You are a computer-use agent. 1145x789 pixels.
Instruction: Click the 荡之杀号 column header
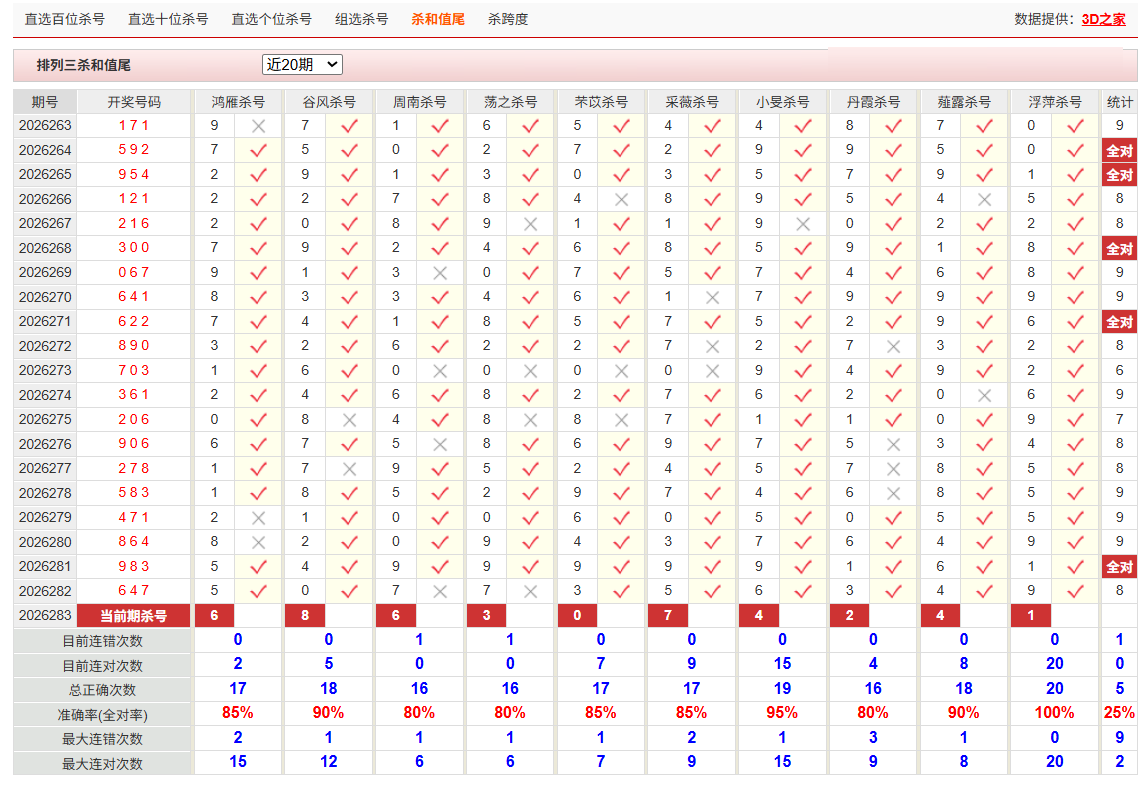tap(510, 102)
